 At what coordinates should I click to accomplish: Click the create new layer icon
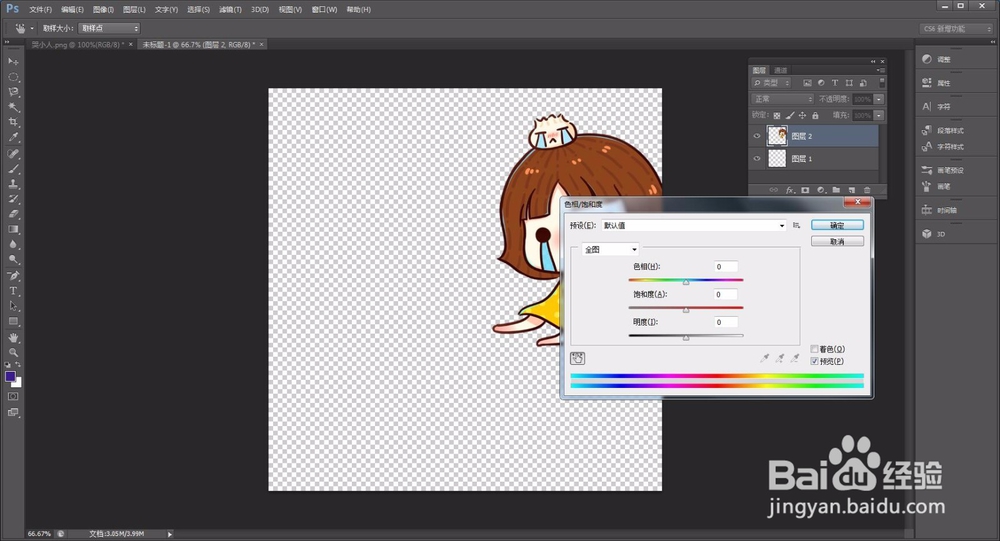pos(851,190)
